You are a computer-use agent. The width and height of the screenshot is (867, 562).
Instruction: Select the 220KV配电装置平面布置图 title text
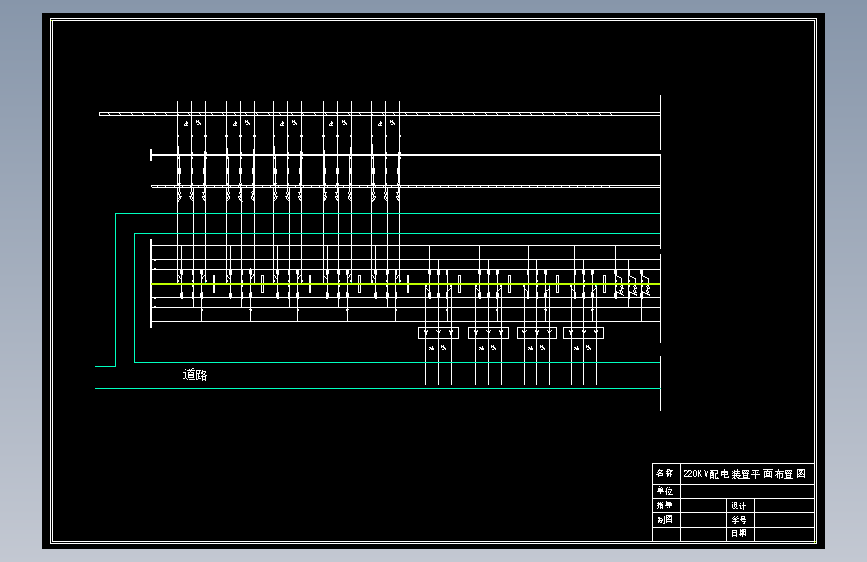click(744, 474)
